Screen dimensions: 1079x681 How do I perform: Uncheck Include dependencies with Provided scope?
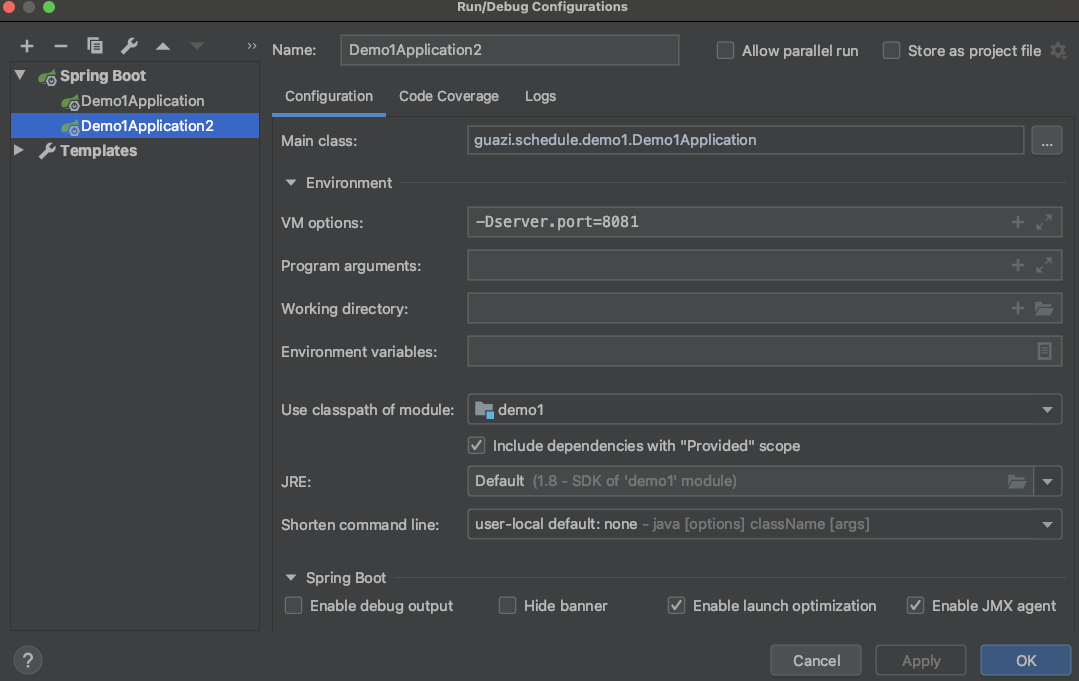coord(477,445)
